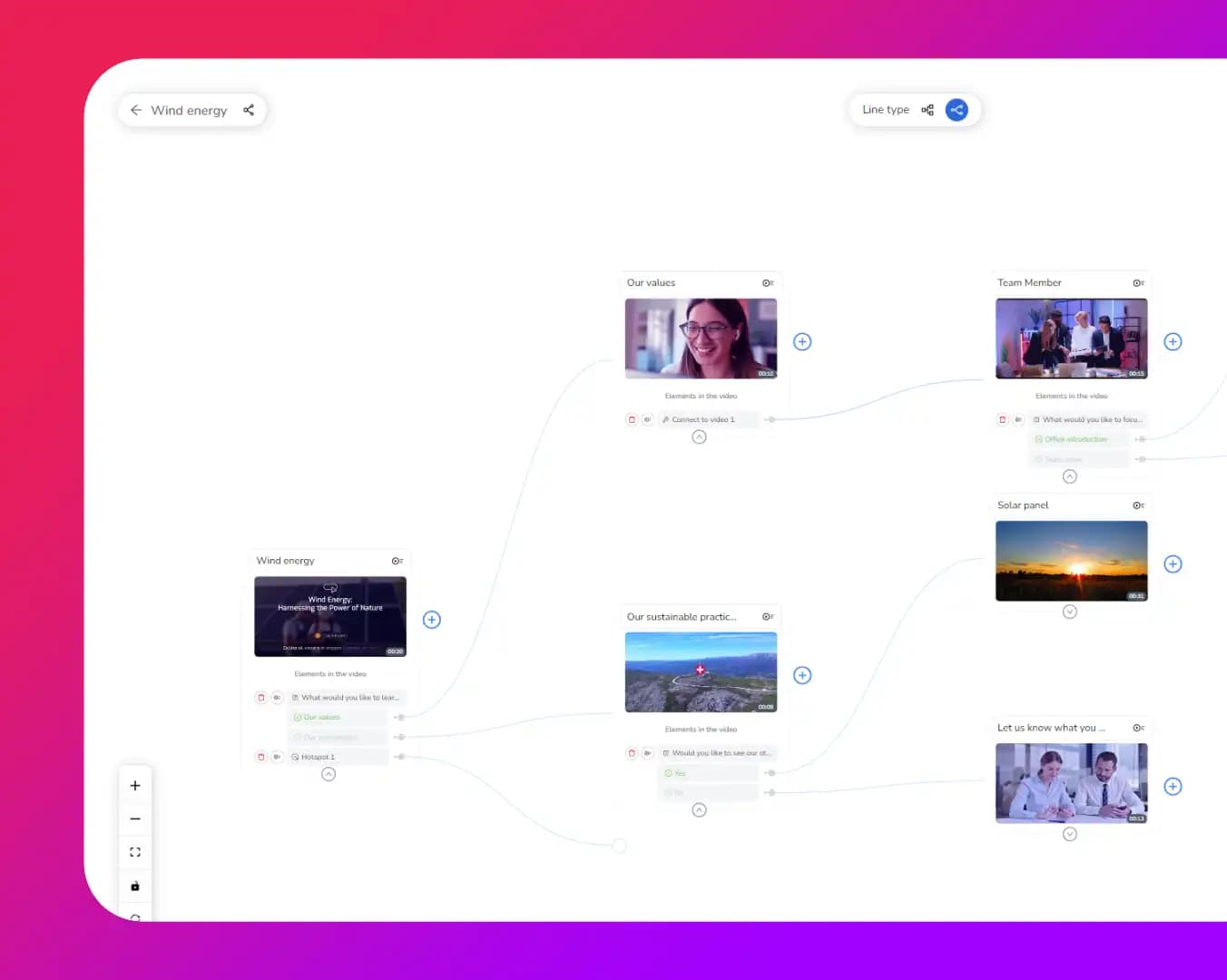Toggle visibility on the Solar panel card header
The height and width of the screenshot is (980, 1227).
point(1138,505)
